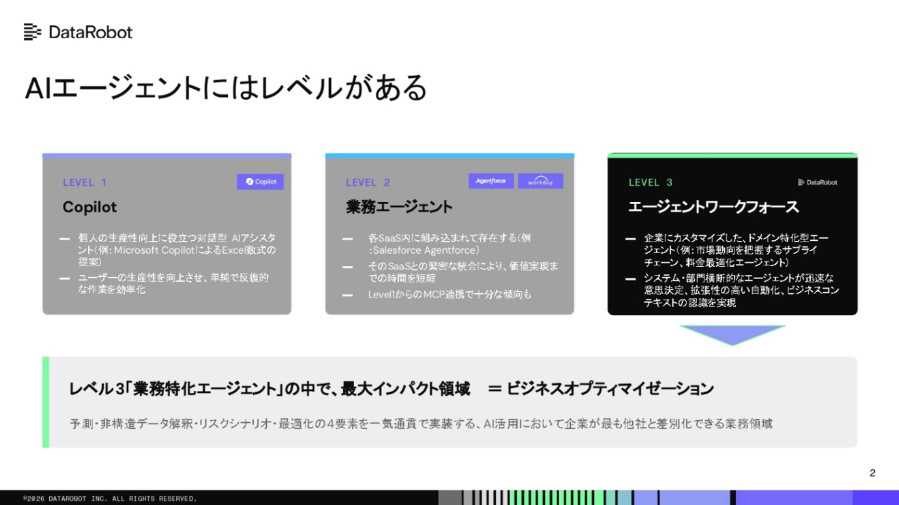The width and height of the screenshot is (899, 505).
Task: Click the LEVEL 2 label
Action: [368, 182]
